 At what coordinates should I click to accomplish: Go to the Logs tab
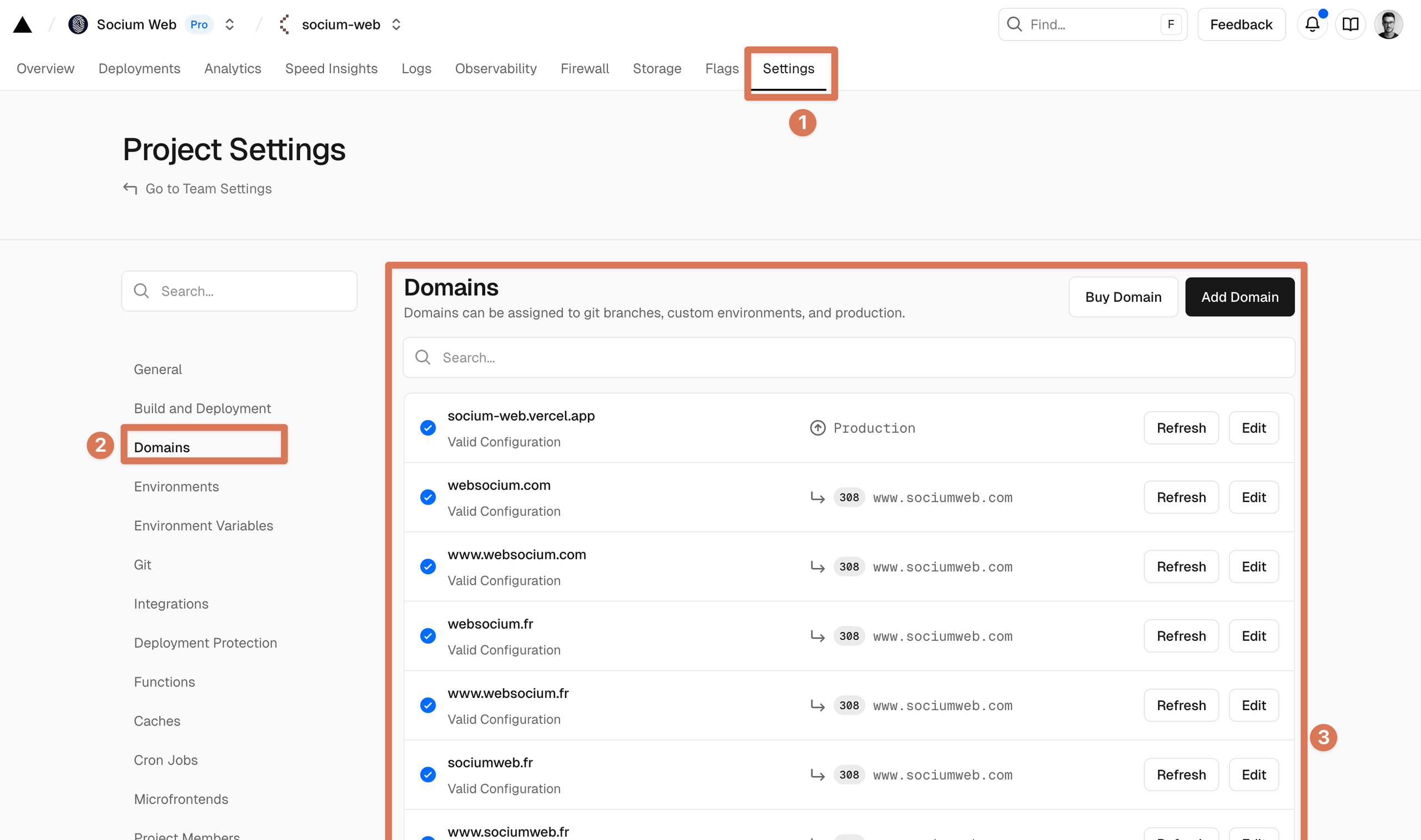click(416, 68)
